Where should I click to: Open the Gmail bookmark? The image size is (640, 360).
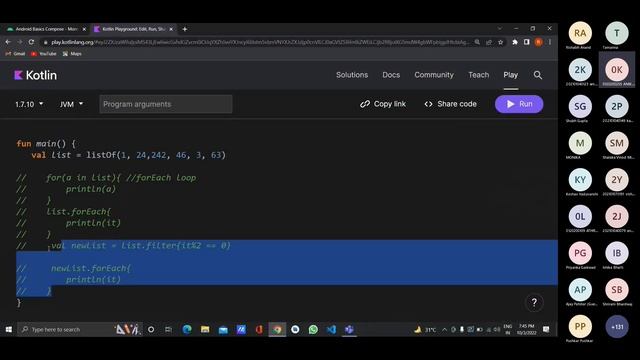pyautogui.click(x=16, y=53)
